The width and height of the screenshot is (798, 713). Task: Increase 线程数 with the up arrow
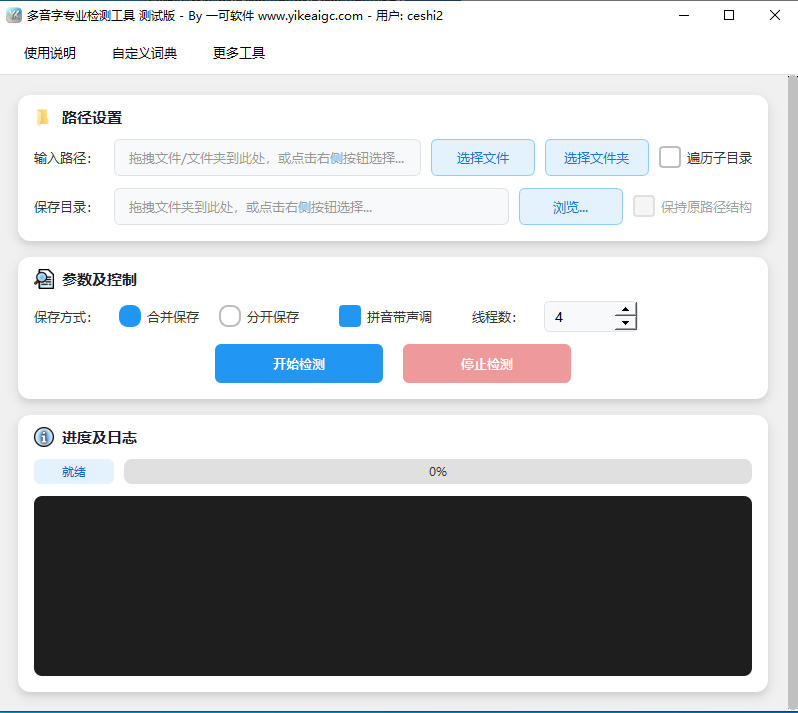click(x=625, y=309)
